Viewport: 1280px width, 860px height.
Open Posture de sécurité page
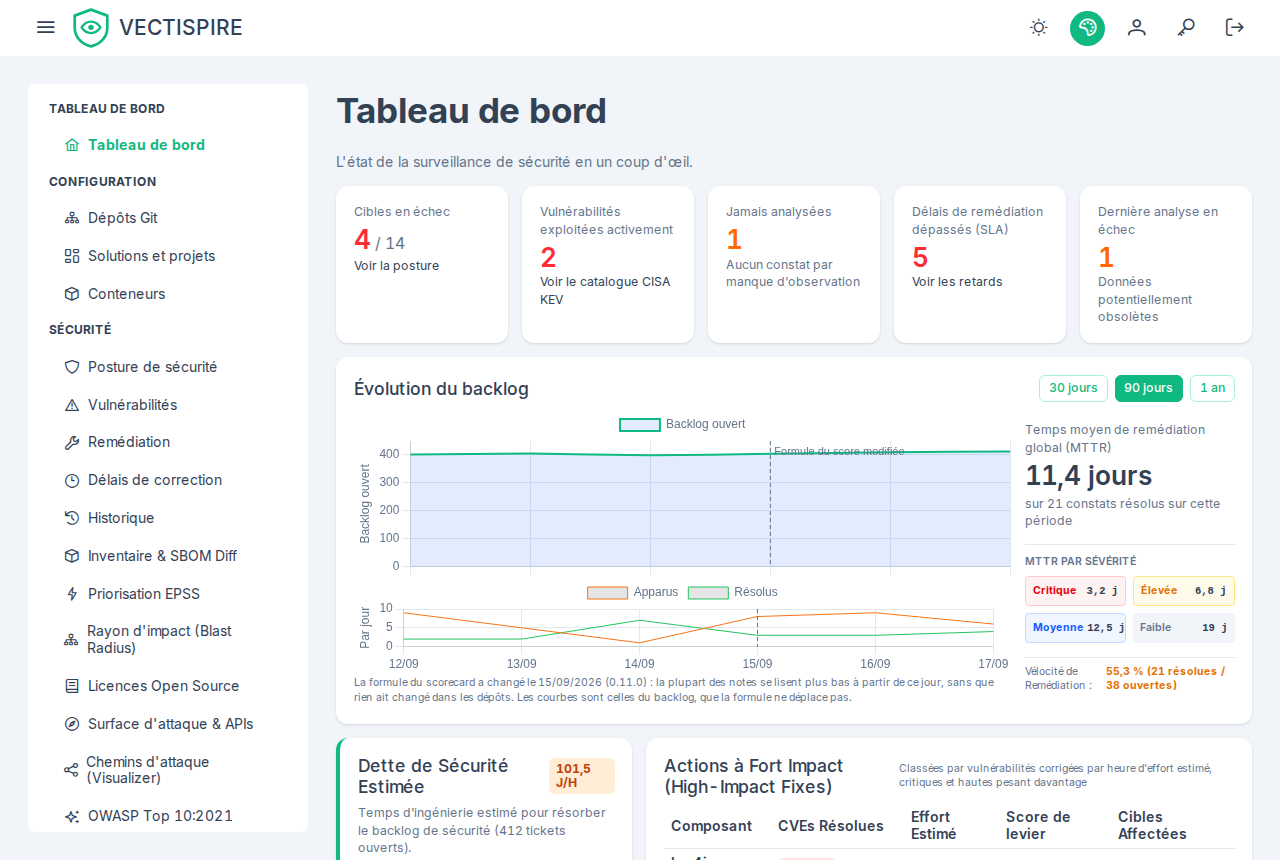(x=168, y=367)
